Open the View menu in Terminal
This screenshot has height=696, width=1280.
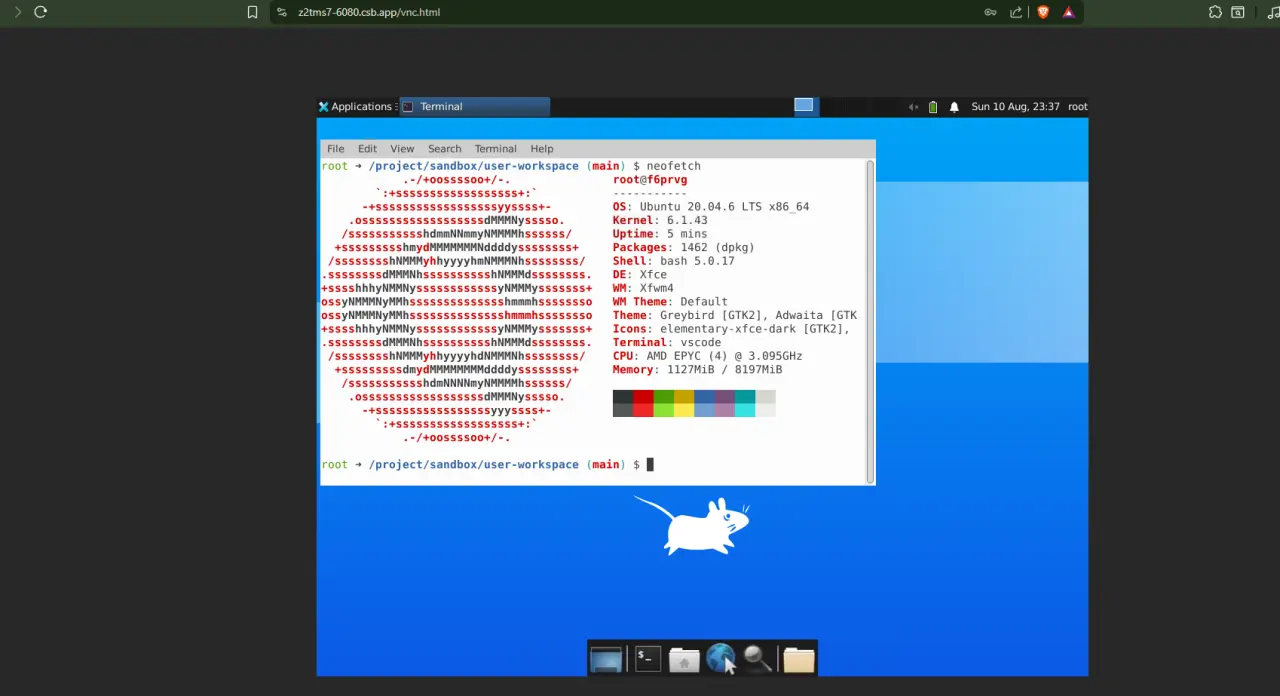(x=402, y=148)
